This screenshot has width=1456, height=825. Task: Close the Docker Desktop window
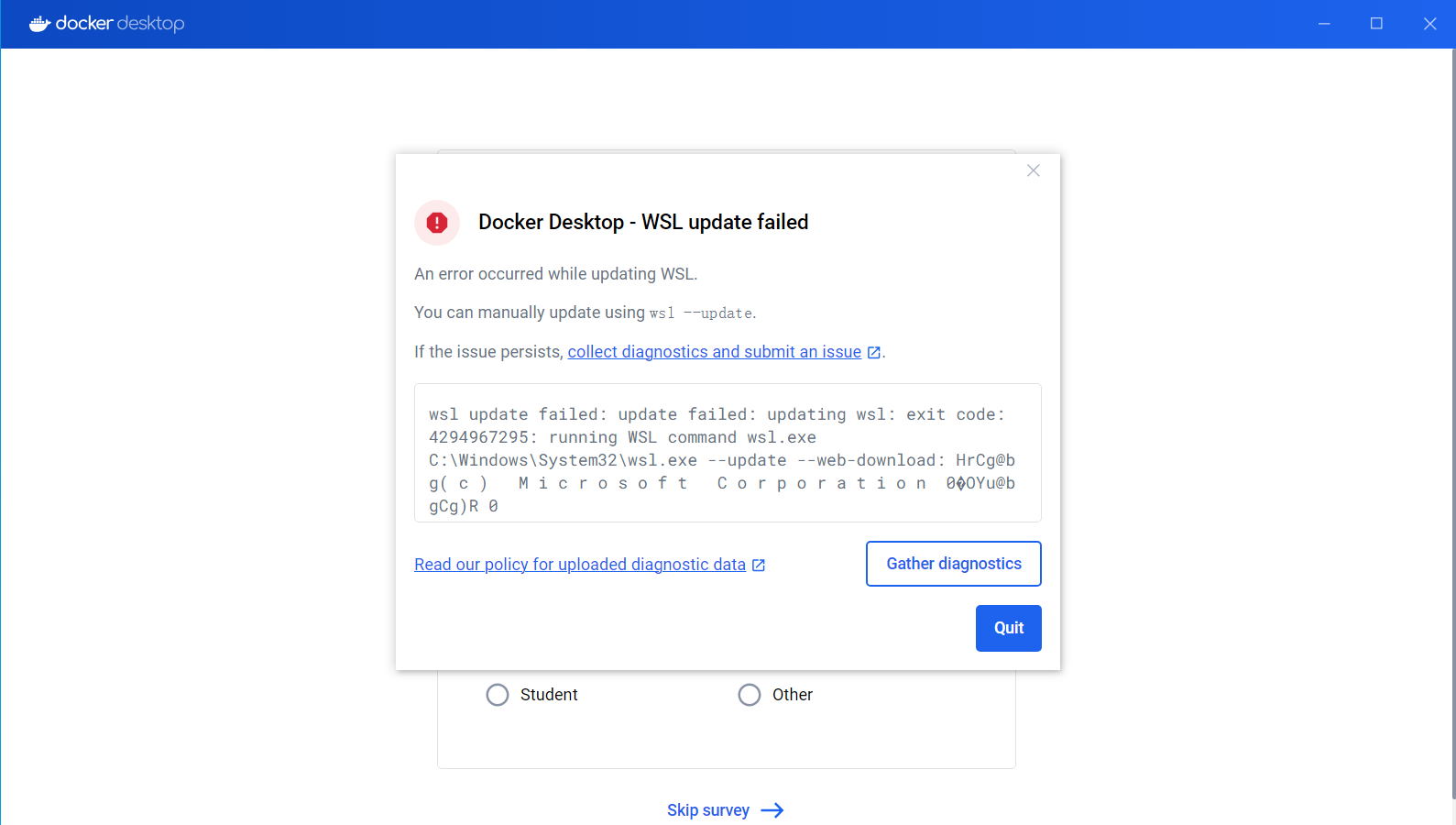1429,24
